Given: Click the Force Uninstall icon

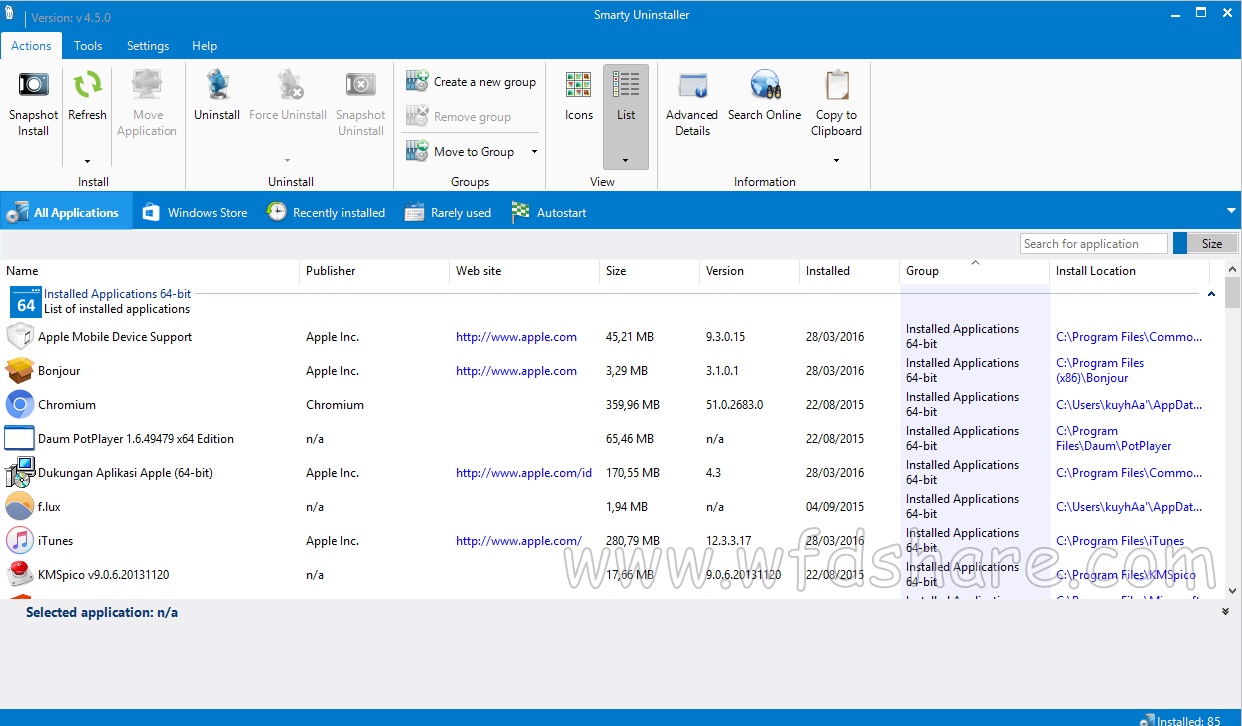Looking at the screenshot, I should click(x=288, y=86).
